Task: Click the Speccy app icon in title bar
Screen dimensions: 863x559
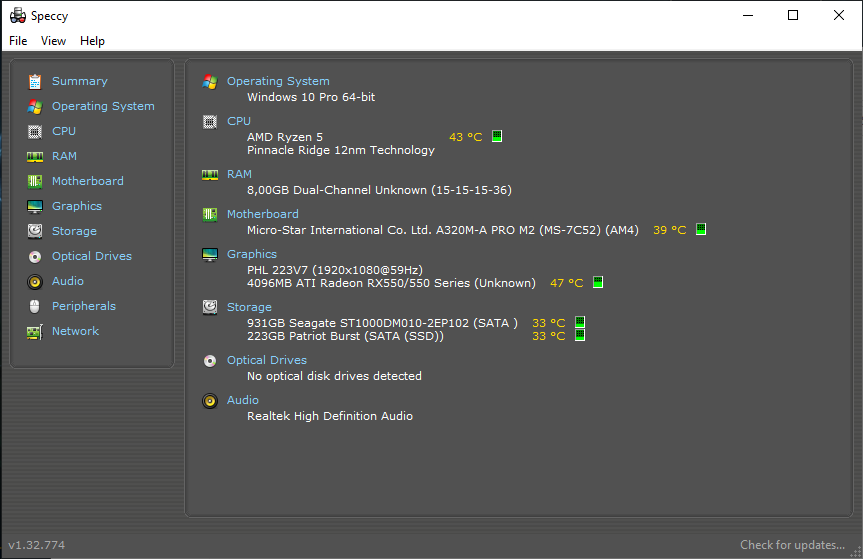Action: pyautogui.click(x=18, y=15)
